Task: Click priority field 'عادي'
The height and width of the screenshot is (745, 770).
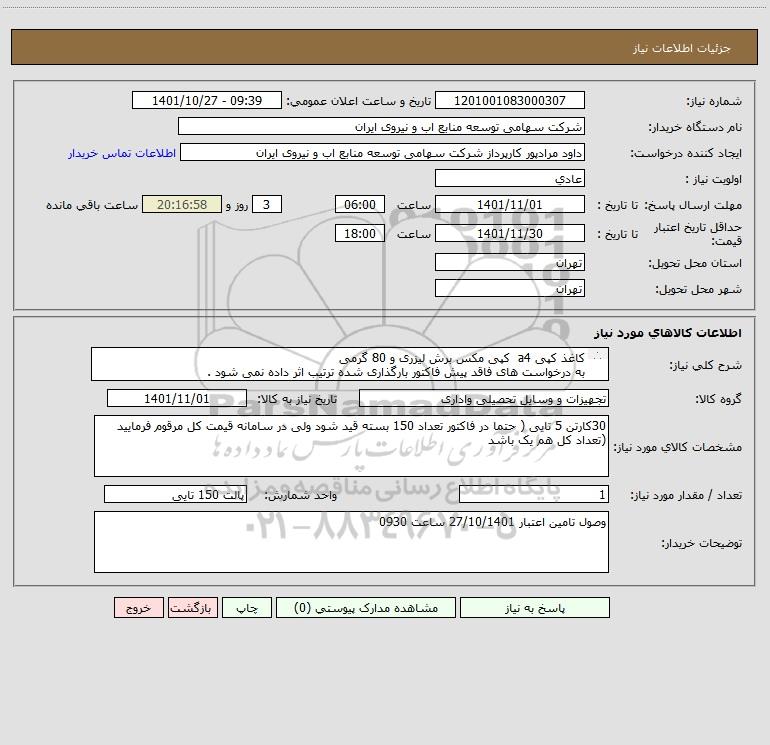Action: pyautogui.click(x=510, y=178)
